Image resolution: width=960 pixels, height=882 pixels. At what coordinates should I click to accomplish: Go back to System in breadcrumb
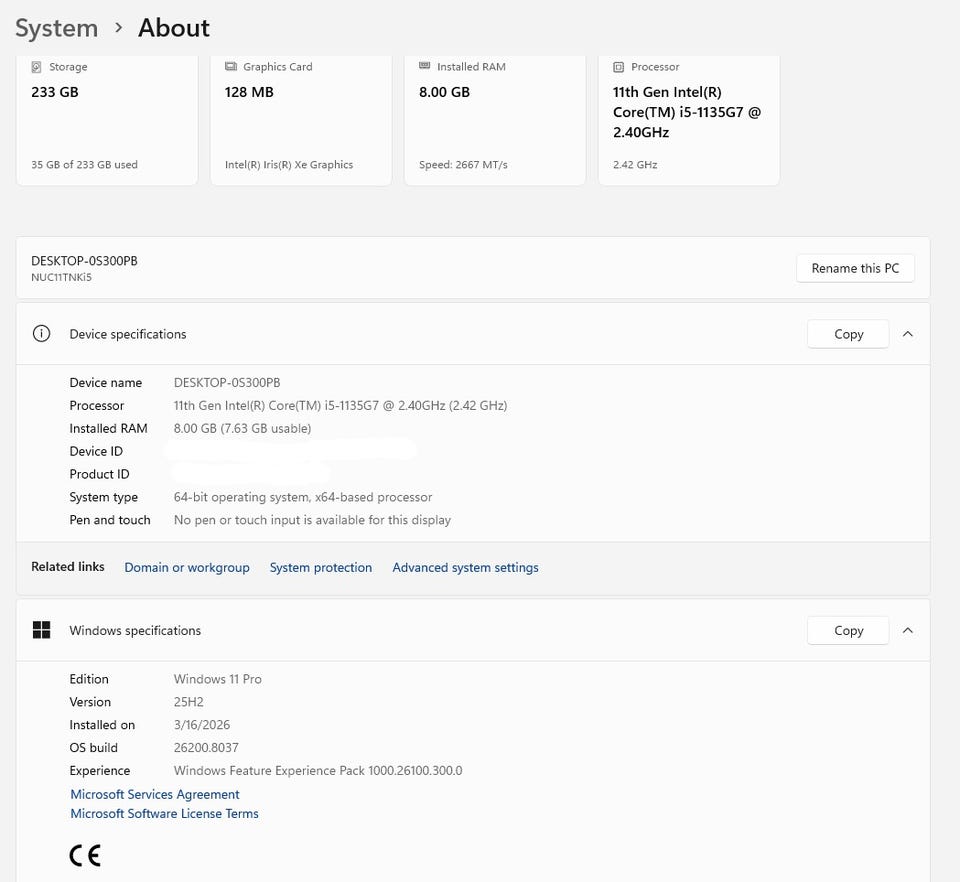point(56,28)
